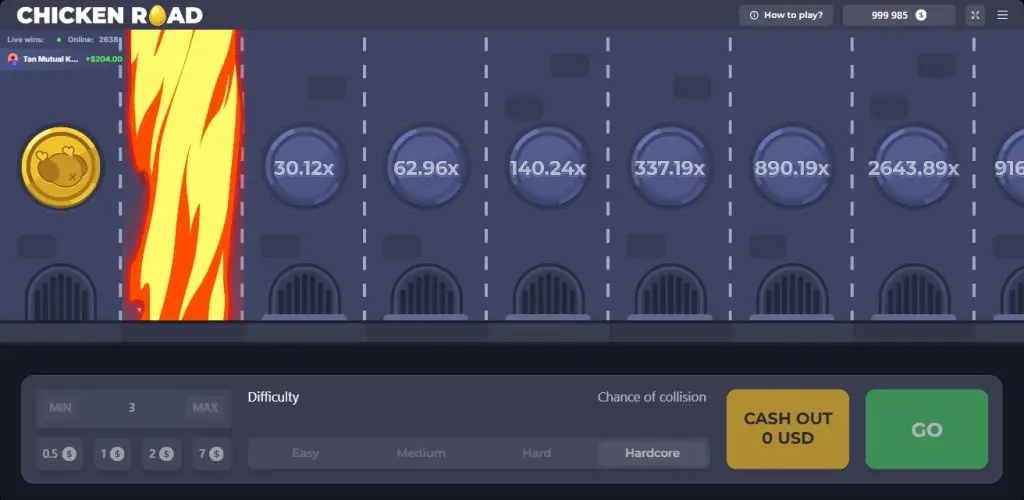Image resolution: width=1024 pixels, height=500 pixels.
Task: Click the Chicken Road logo
Action: point(110,15)
